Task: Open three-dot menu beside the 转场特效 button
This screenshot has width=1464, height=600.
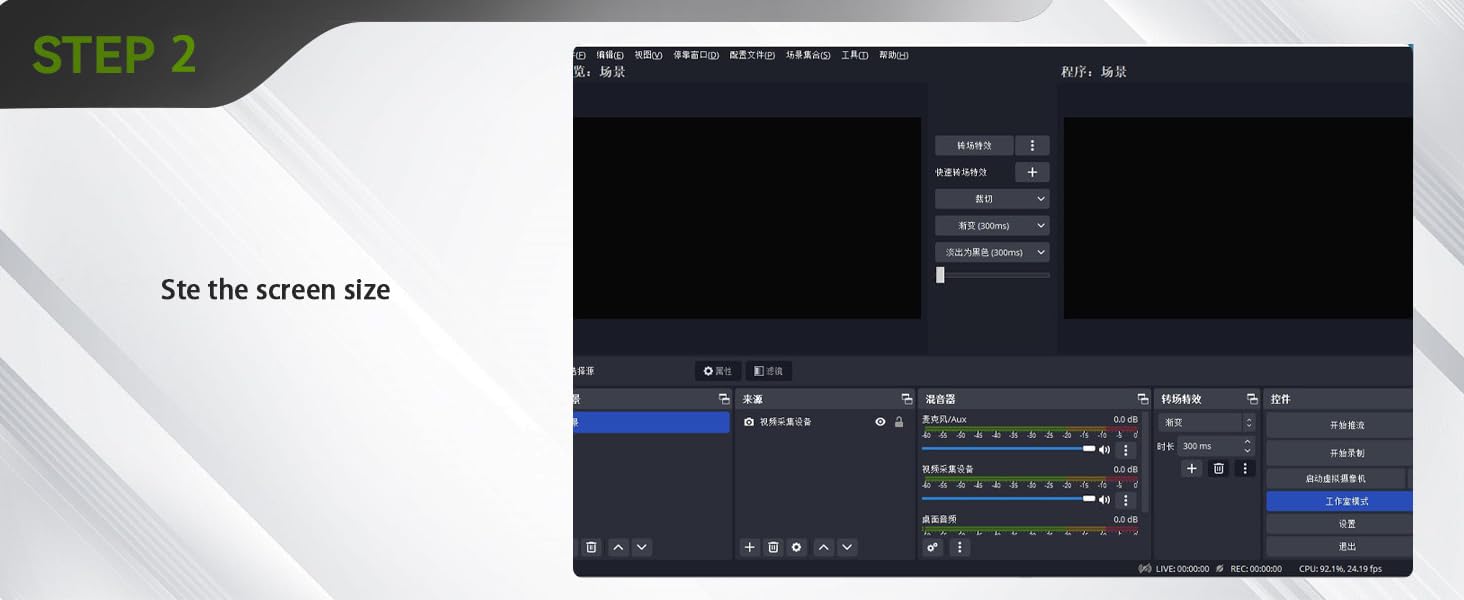Action: click(1032, 146)
